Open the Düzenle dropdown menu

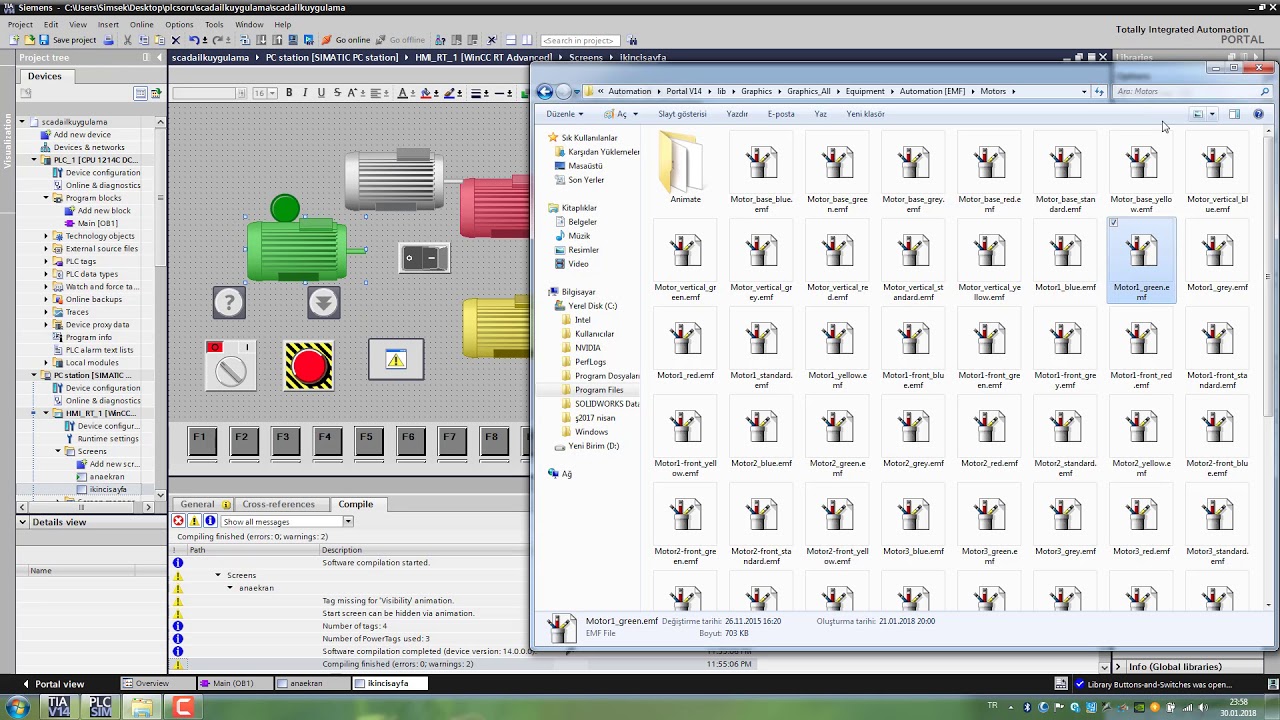(x=565, y=114)
